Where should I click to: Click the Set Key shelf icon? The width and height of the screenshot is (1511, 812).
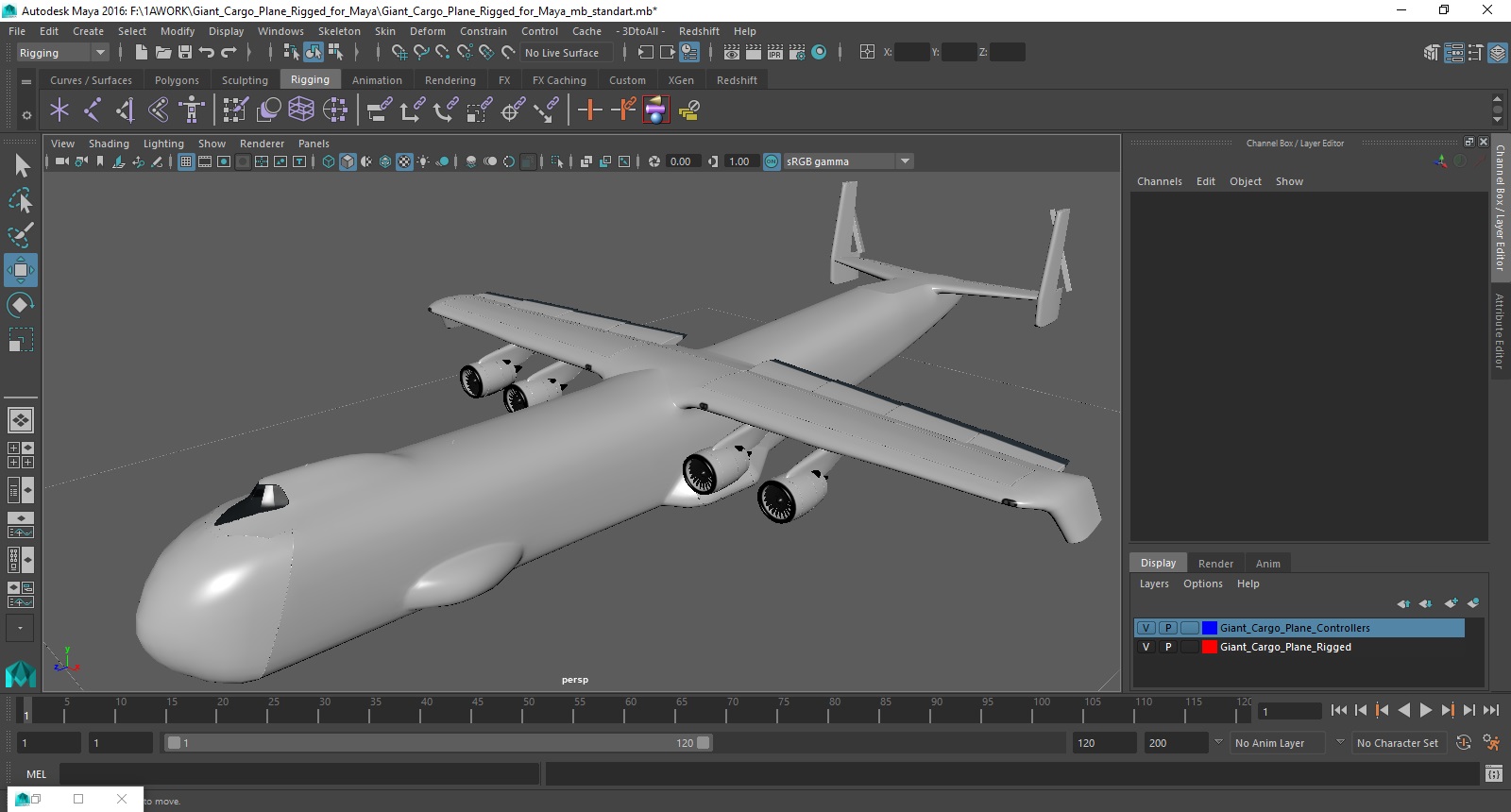coord(589,110)
